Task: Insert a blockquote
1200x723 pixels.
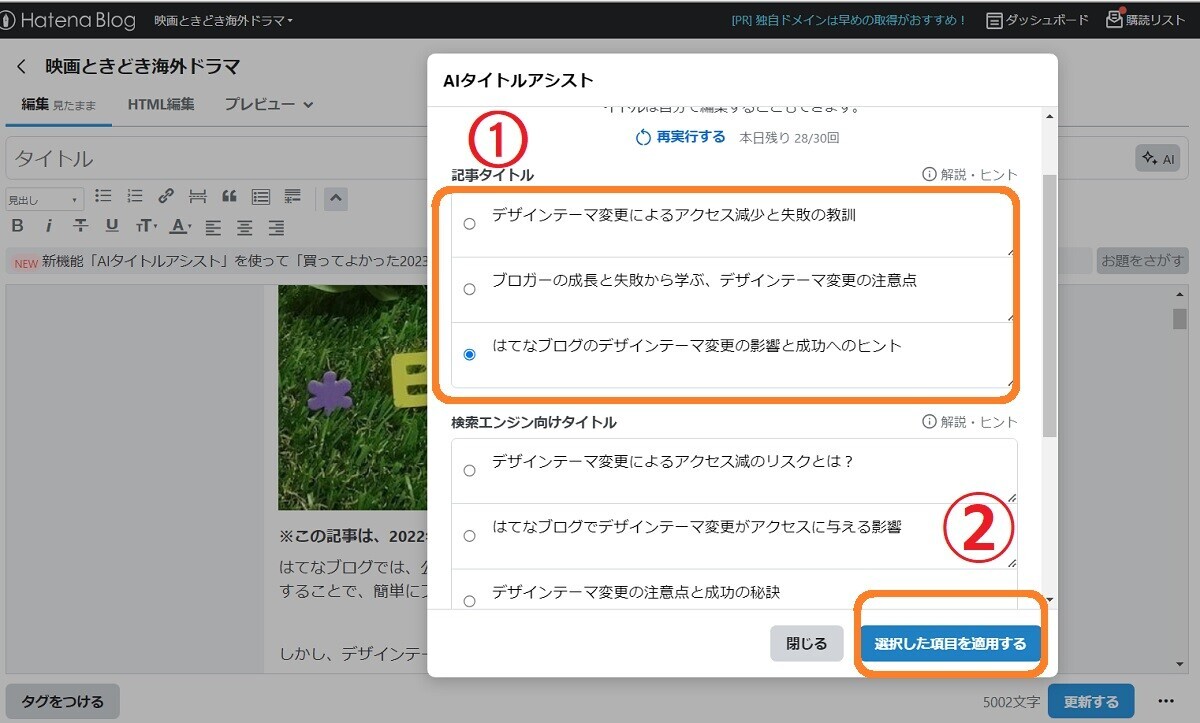Action: click(228, 196)
